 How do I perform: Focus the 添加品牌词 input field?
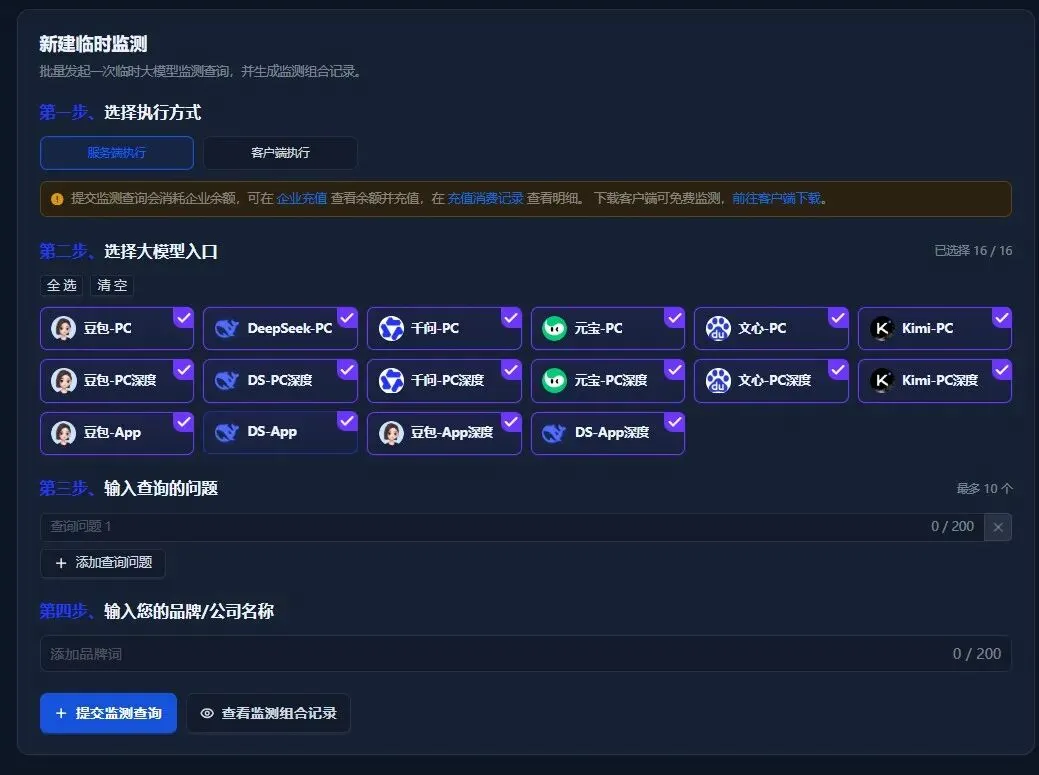[x=525, y=654]
